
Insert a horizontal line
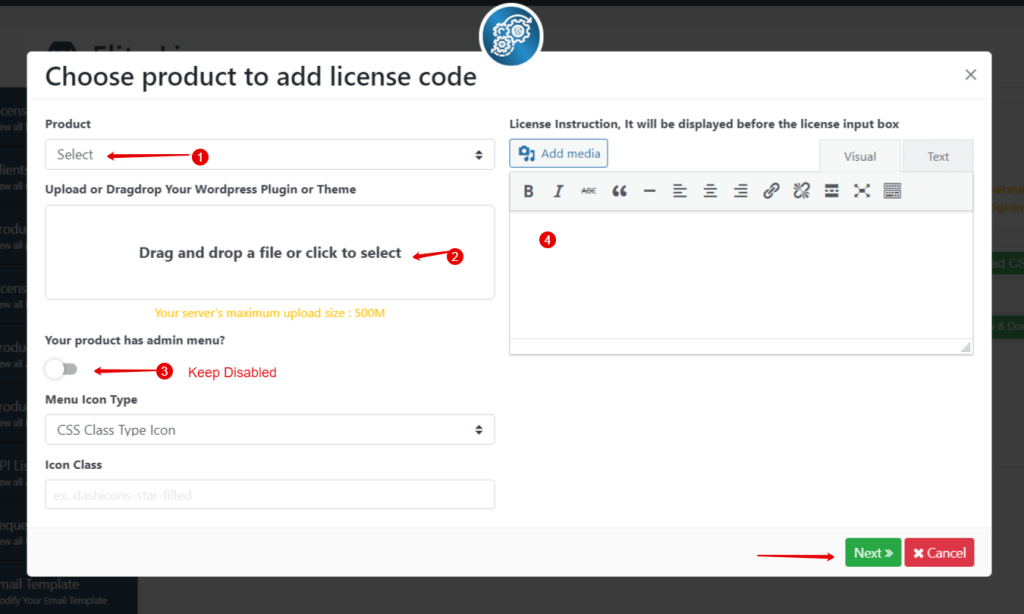click(649, 191)
